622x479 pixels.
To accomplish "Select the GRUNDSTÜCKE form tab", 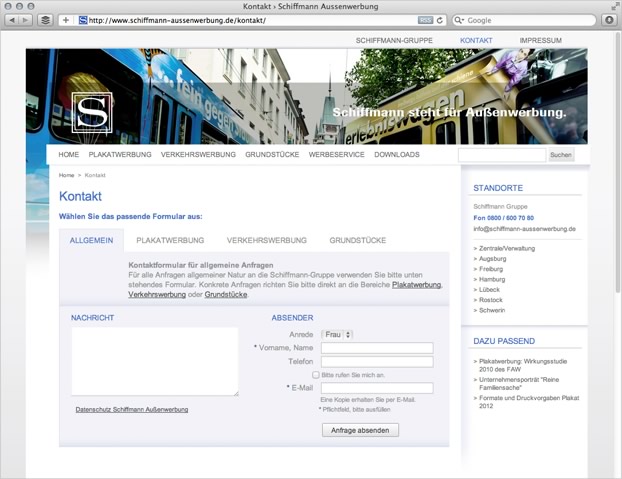I will [x=357, y=240].
